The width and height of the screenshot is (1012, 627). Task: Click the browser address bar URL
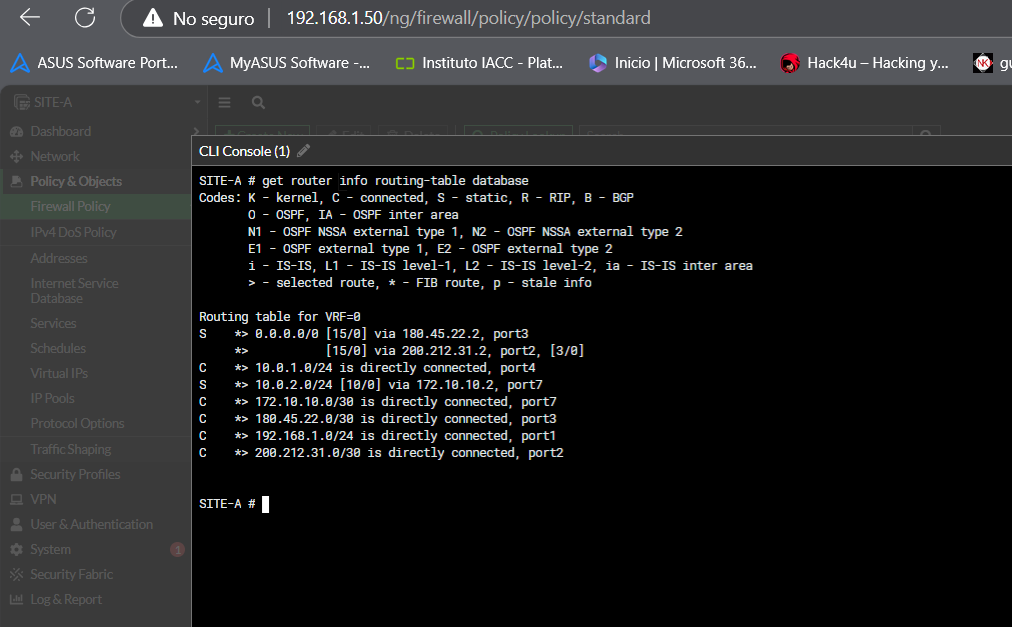coord(468,18)
